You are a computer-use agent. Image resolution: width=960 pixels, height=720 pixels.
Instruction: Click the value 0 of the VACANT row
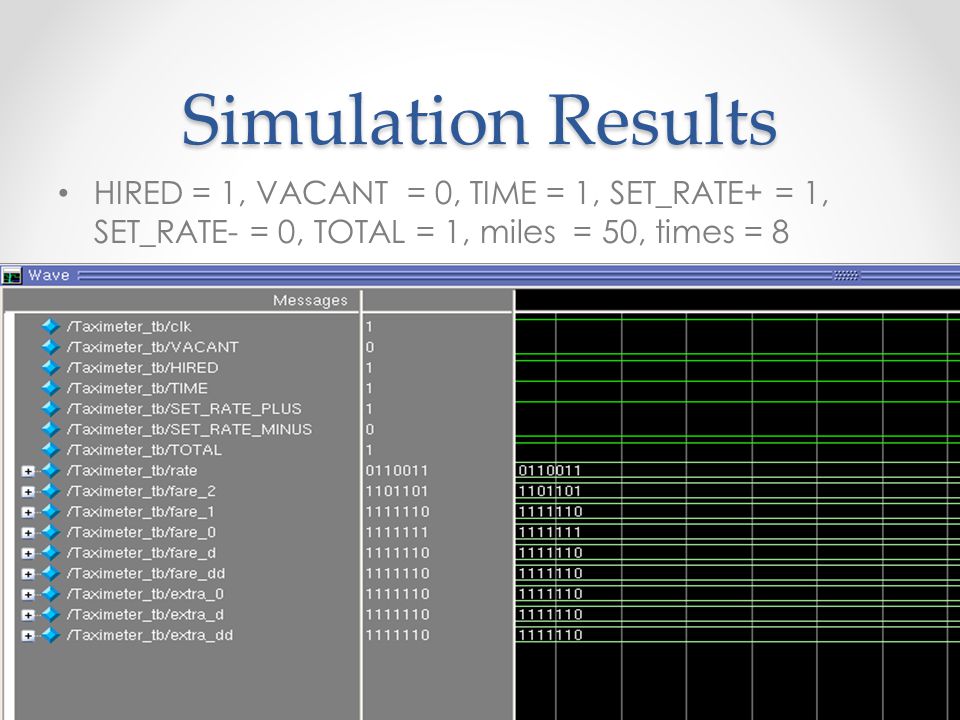tap(370, 347)
